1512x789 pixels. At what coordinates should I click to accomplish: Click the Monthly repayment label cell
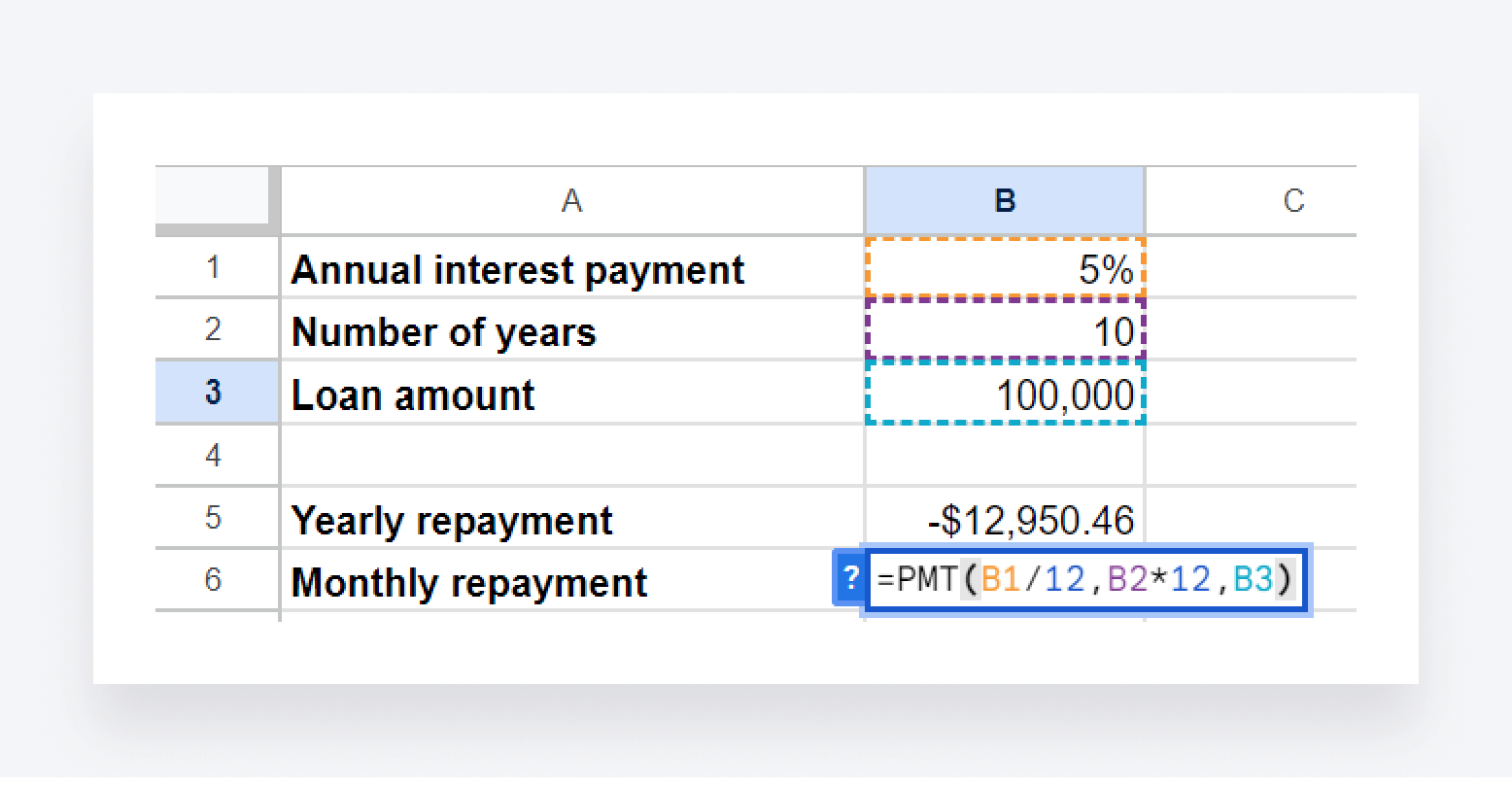point(469,580)
